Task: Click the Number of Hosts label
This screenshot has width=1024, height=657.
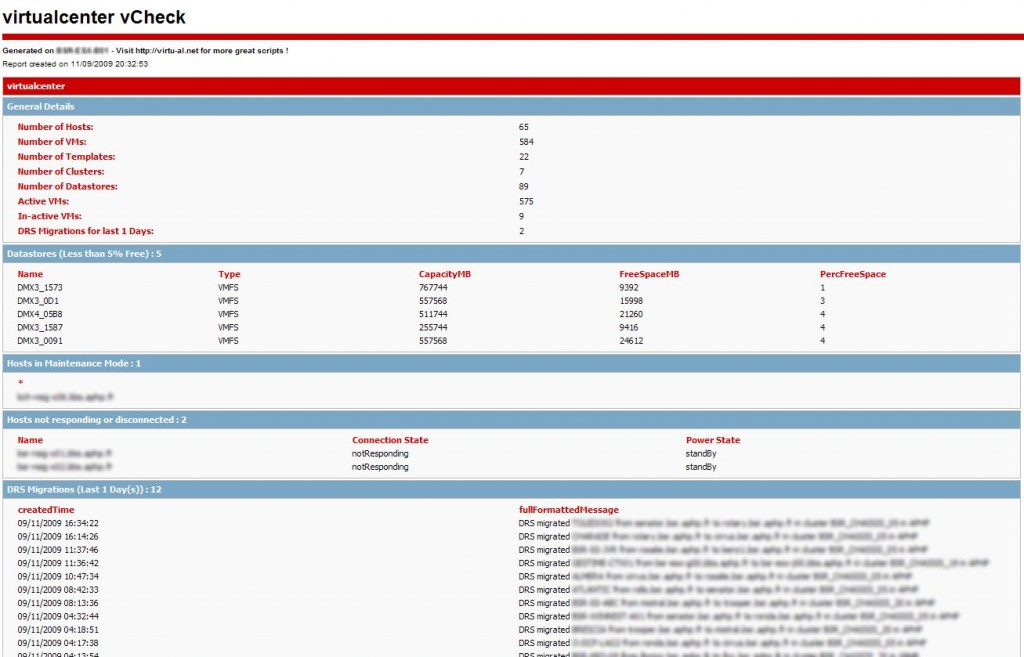Action: tap(56, 127)
